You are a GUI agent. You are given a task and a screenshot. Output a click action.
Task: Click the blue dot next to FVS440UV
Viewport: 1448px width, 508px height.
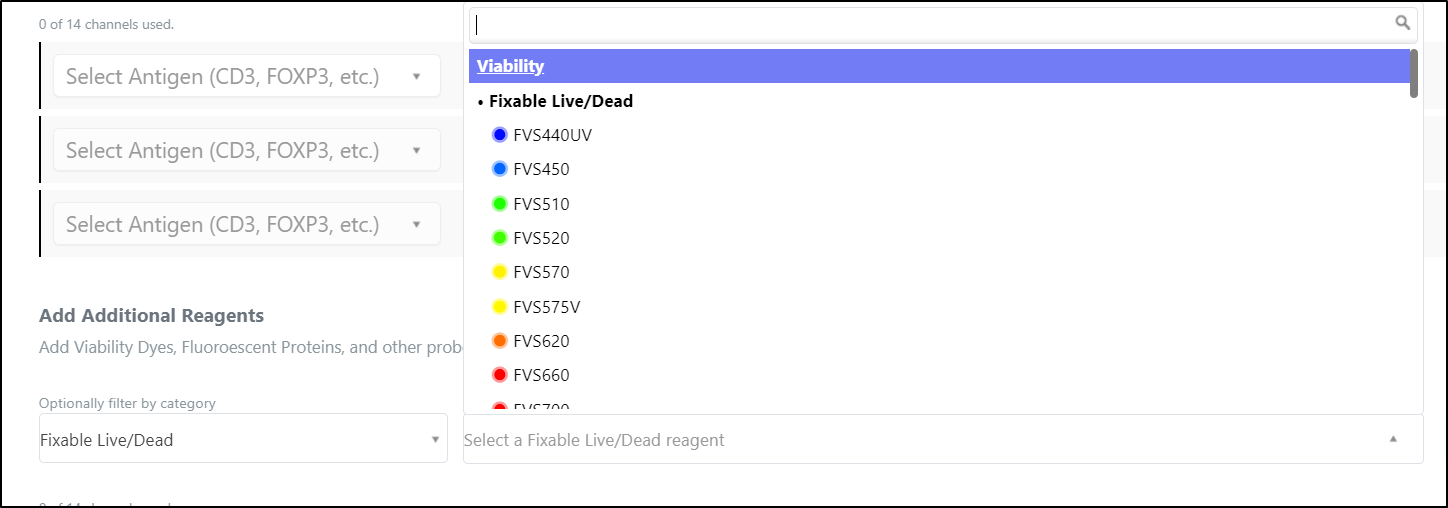point(500,135)
